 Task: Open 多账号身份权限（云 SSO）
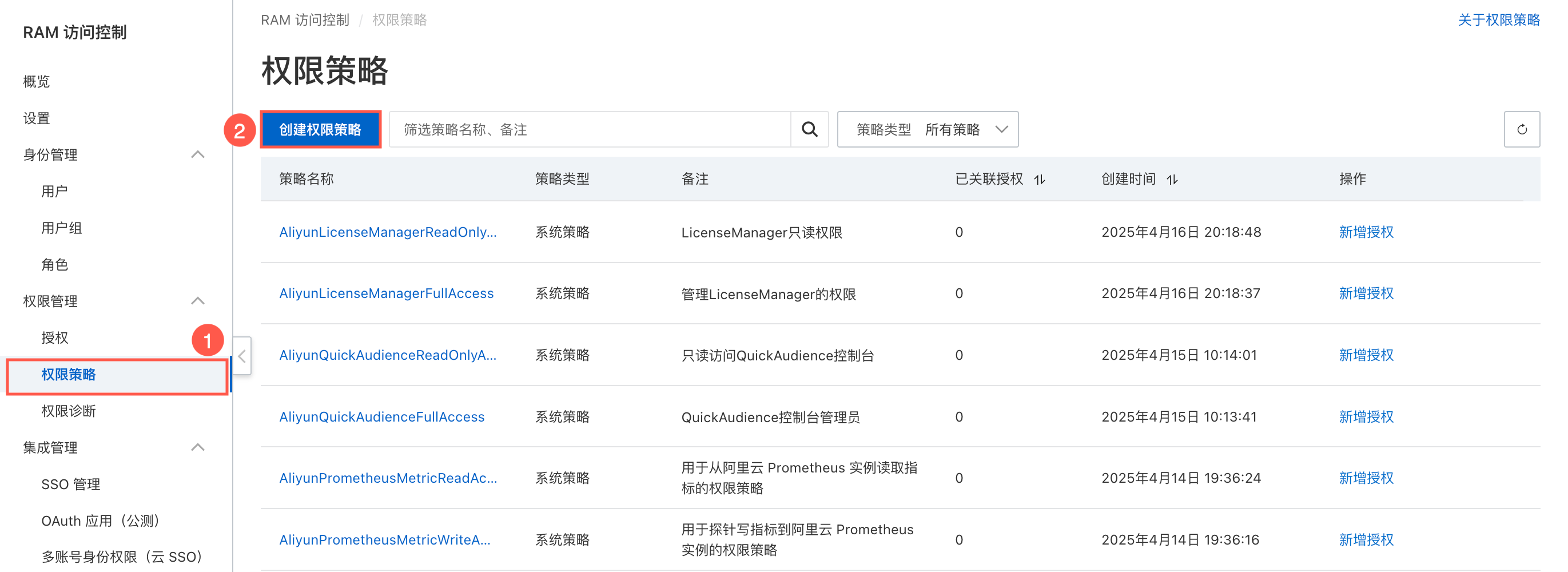123,557
